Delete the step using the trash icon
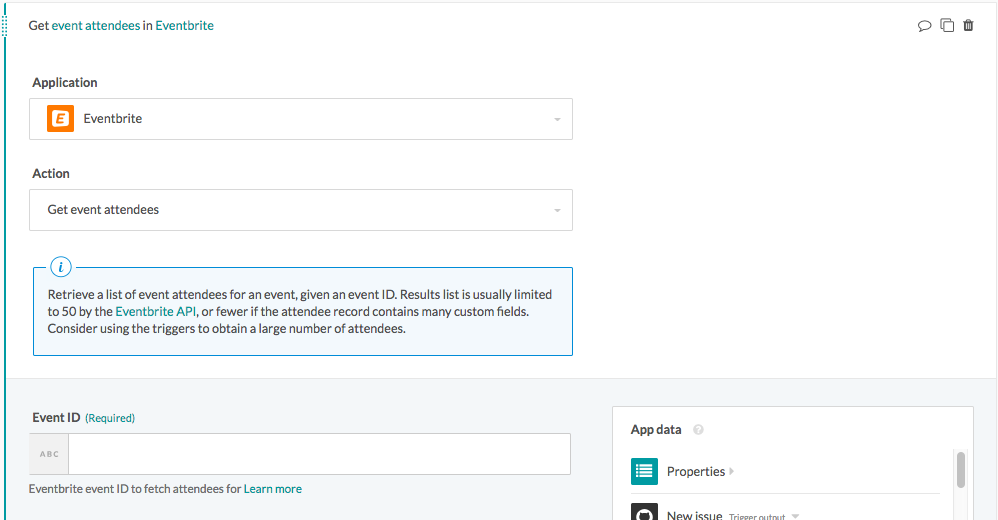This screenshot has width=998, height=520. point(968,26)
